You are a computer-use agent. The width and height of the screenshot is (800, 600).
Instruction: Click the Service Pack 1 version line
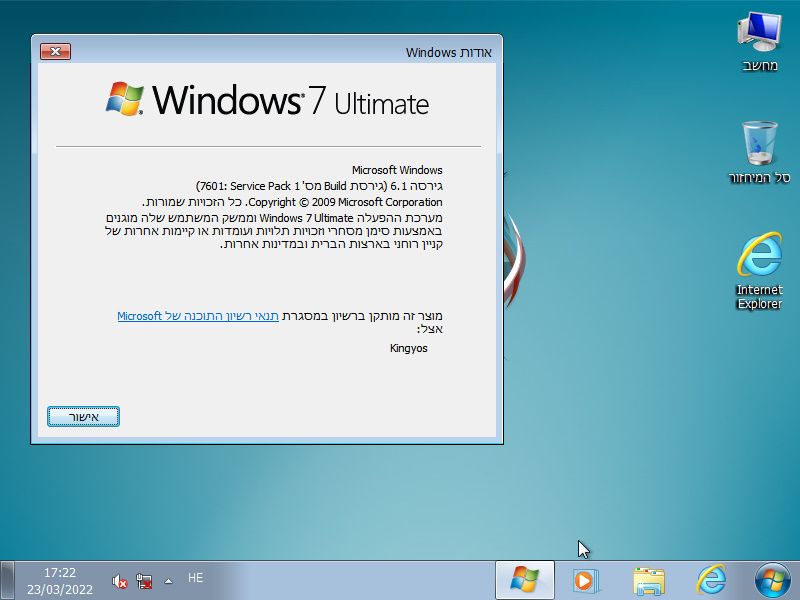(x=319, y=186)
